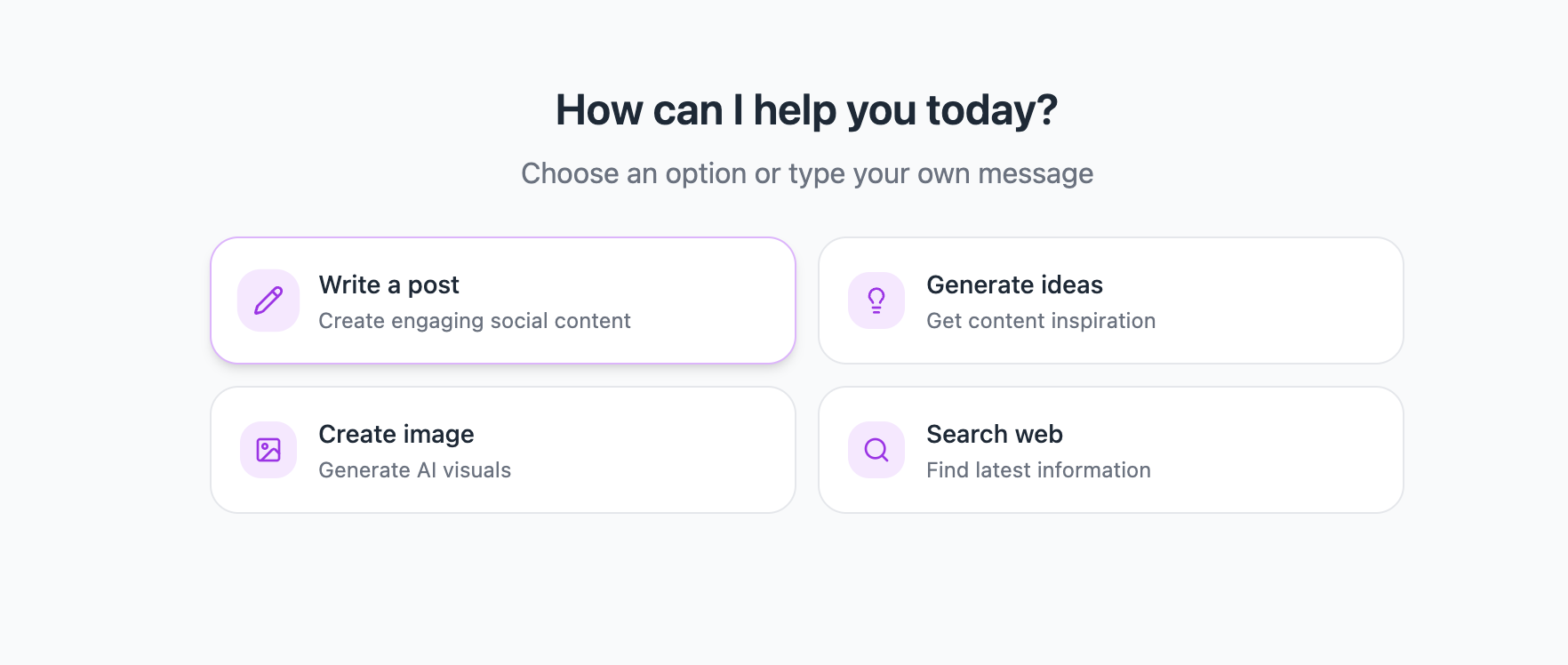Select the "Write a post" title

click(388, 284)
